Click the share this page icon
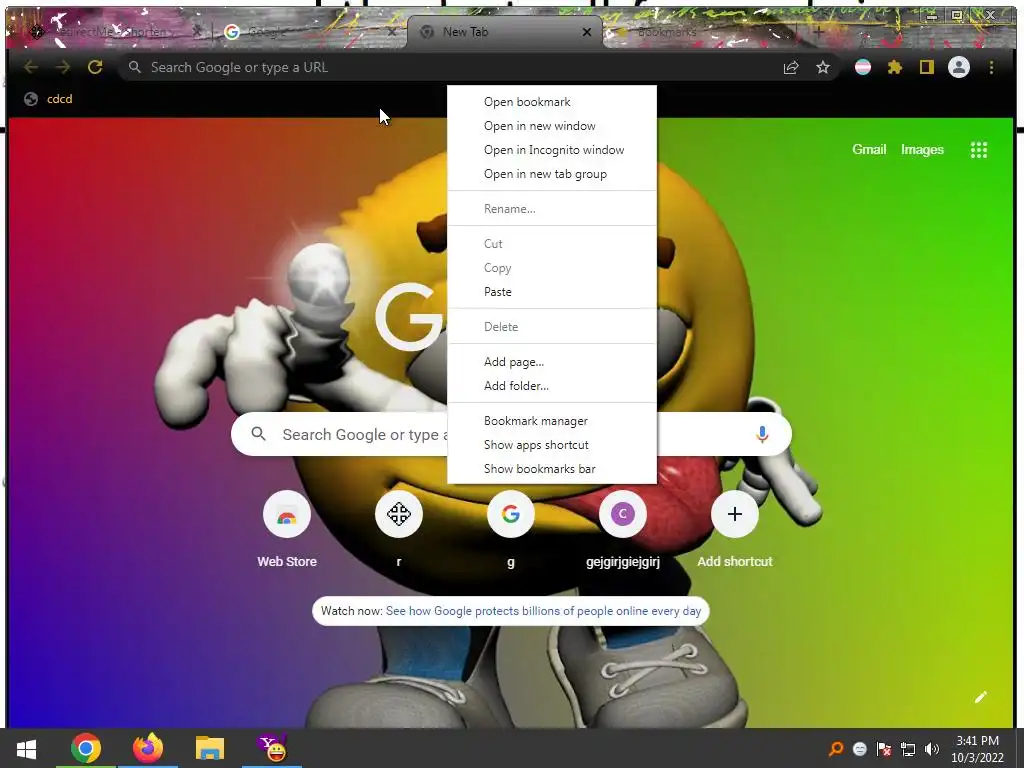 tap(791, 67)
